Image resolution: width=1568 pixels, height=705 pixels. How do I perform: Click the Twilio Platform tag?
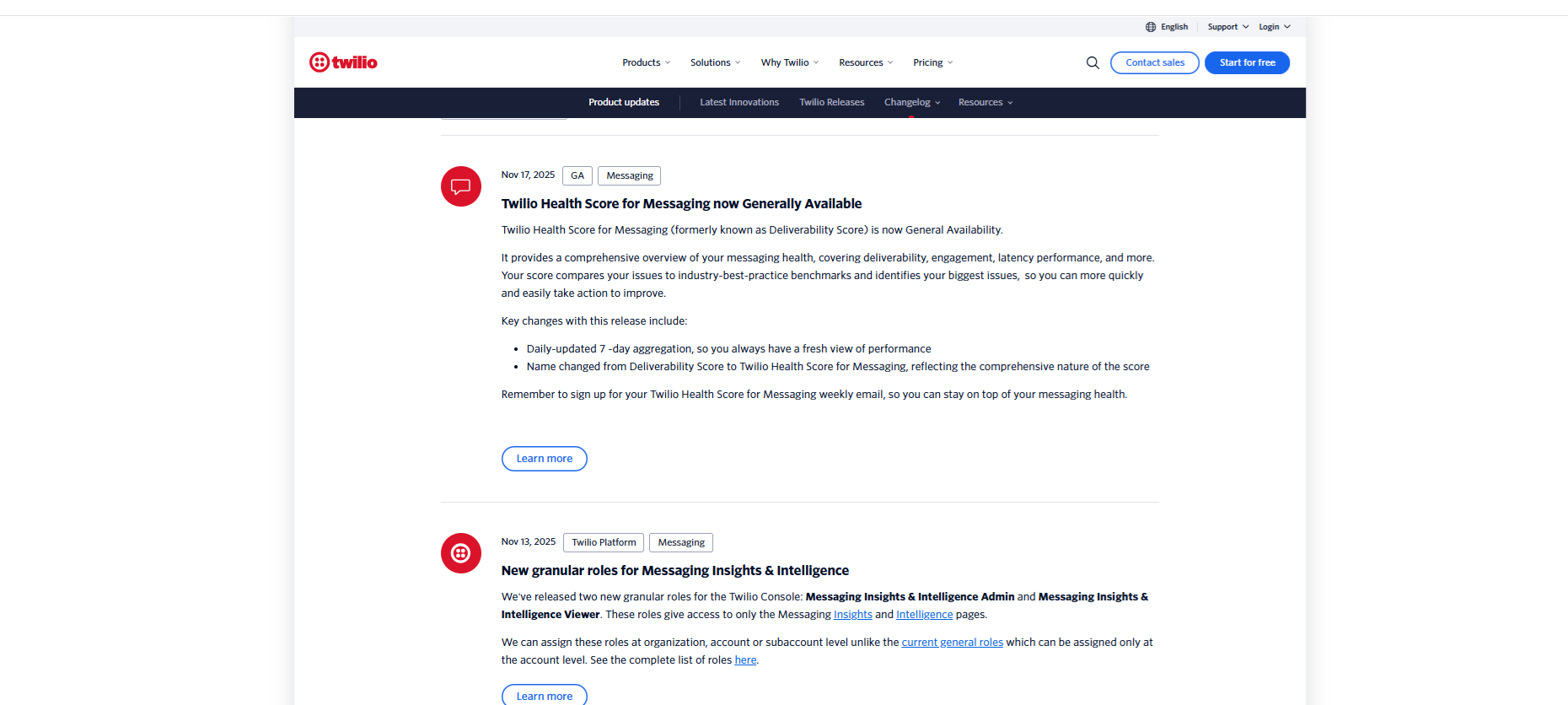[604, 542]
